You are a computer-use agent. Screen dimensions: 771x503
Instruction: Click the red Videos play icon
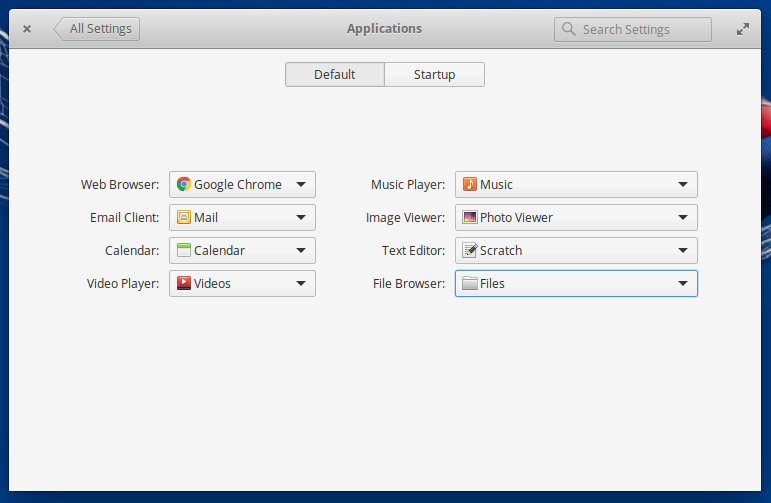pos(184,283)
